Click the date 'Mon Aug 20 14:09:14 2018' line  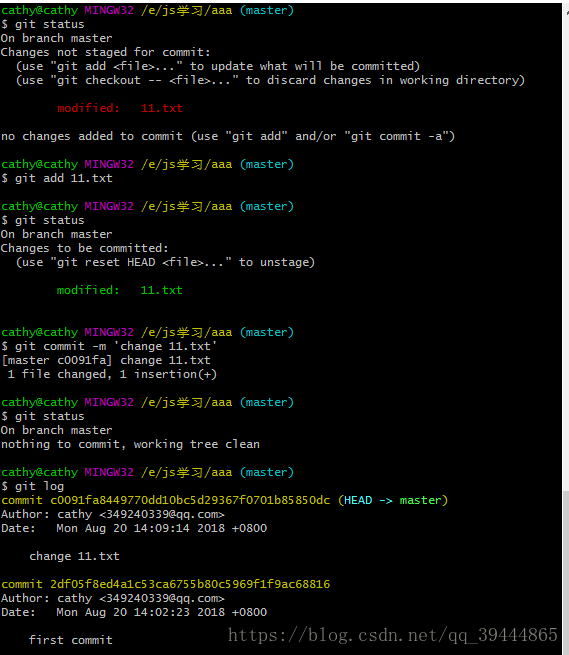click(x=134, y=528)
